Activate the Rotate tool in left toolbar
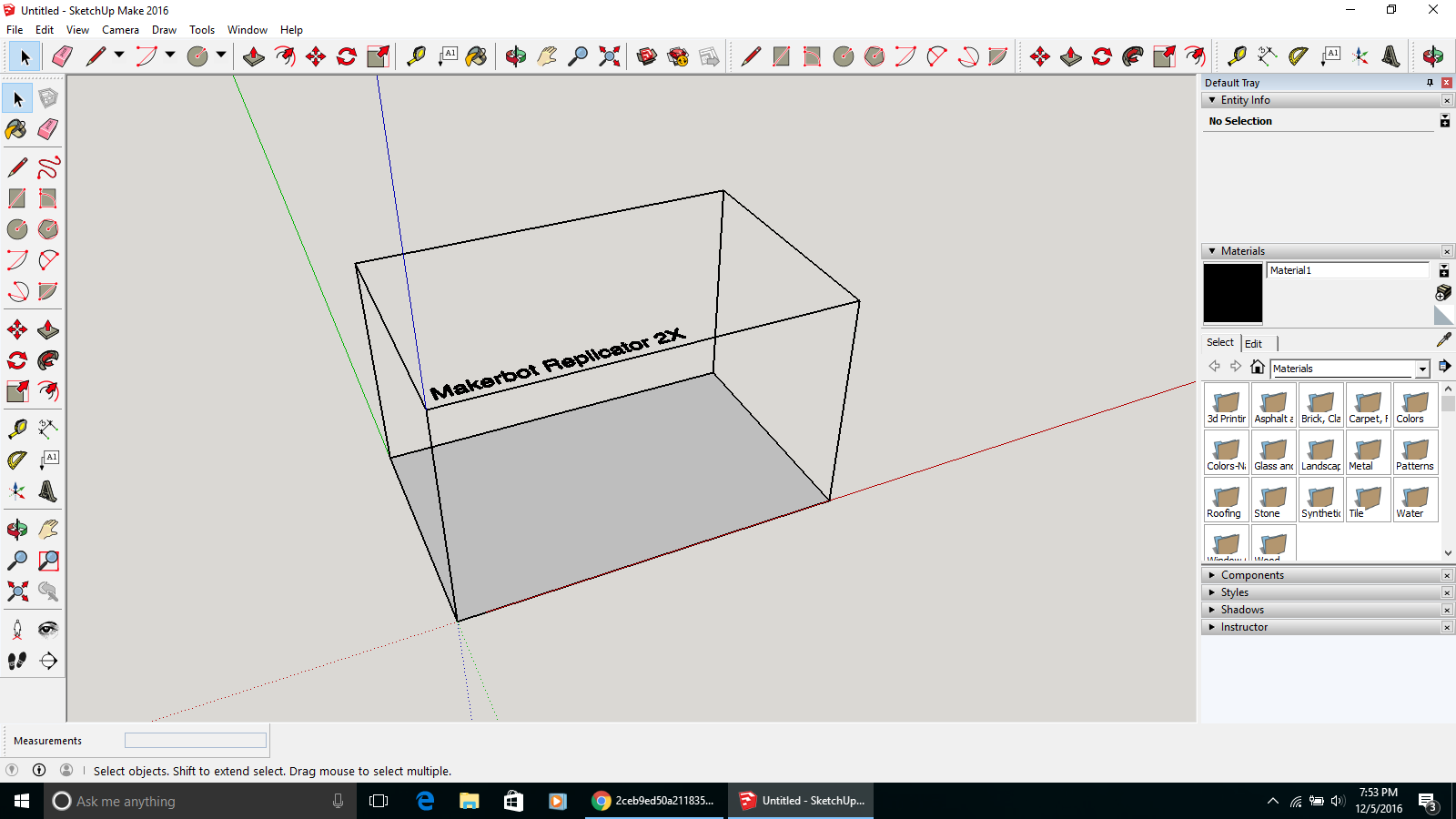Screen dimensions: 1456x819 [17, 360]
